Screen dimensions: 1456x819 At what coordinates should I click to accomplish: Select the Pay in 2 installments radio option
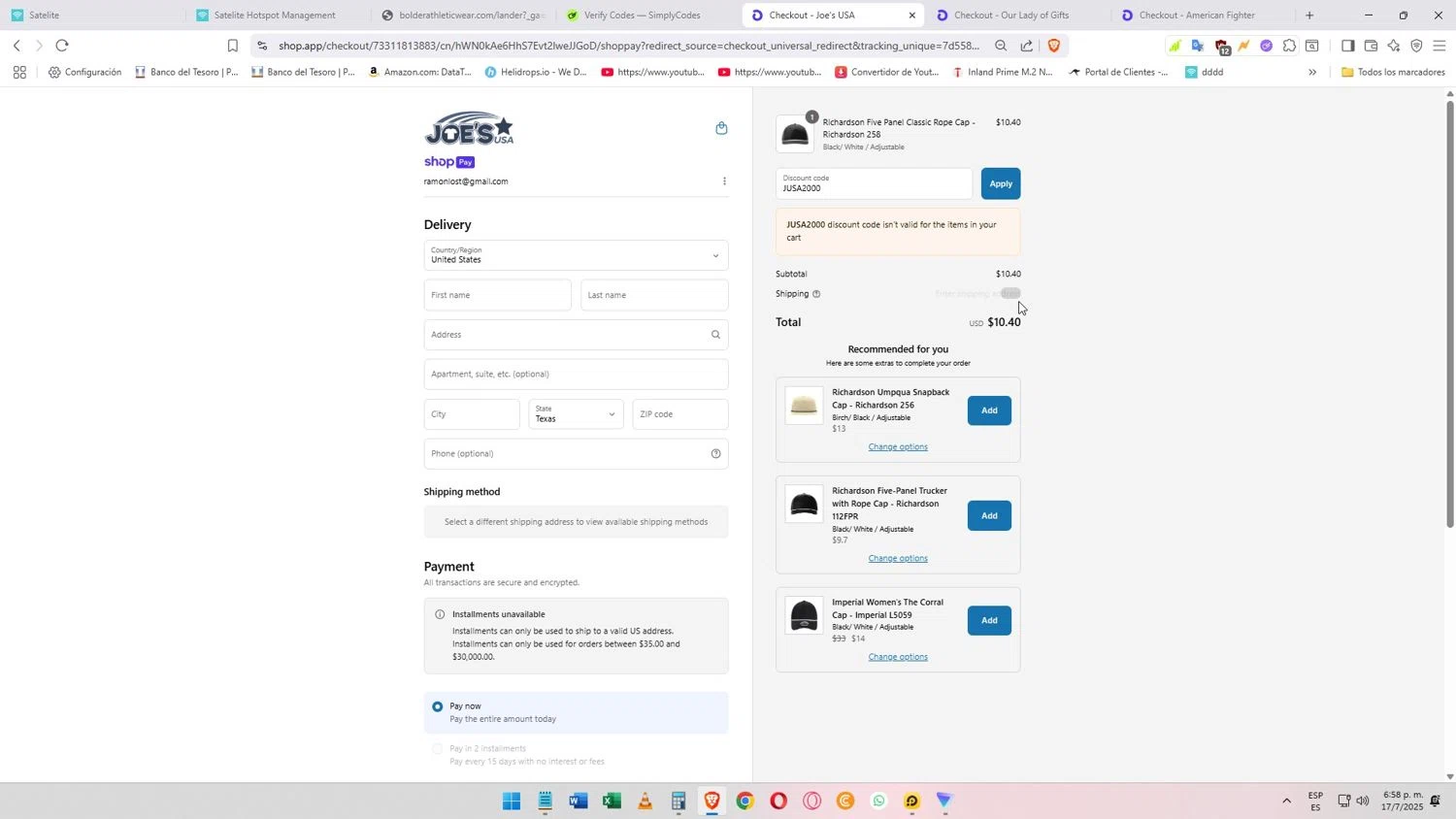tap(438, 749)
